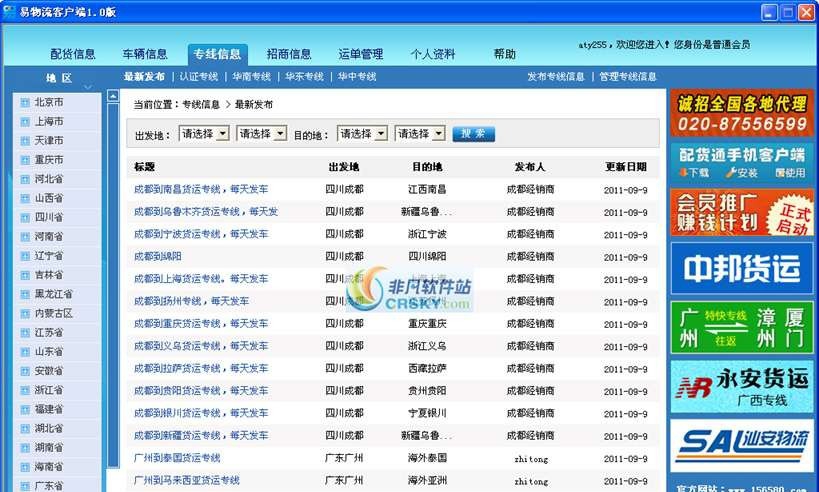Select 华中专线 sub-tab
The height and width of the screenshot is (492, 819).
357,76
